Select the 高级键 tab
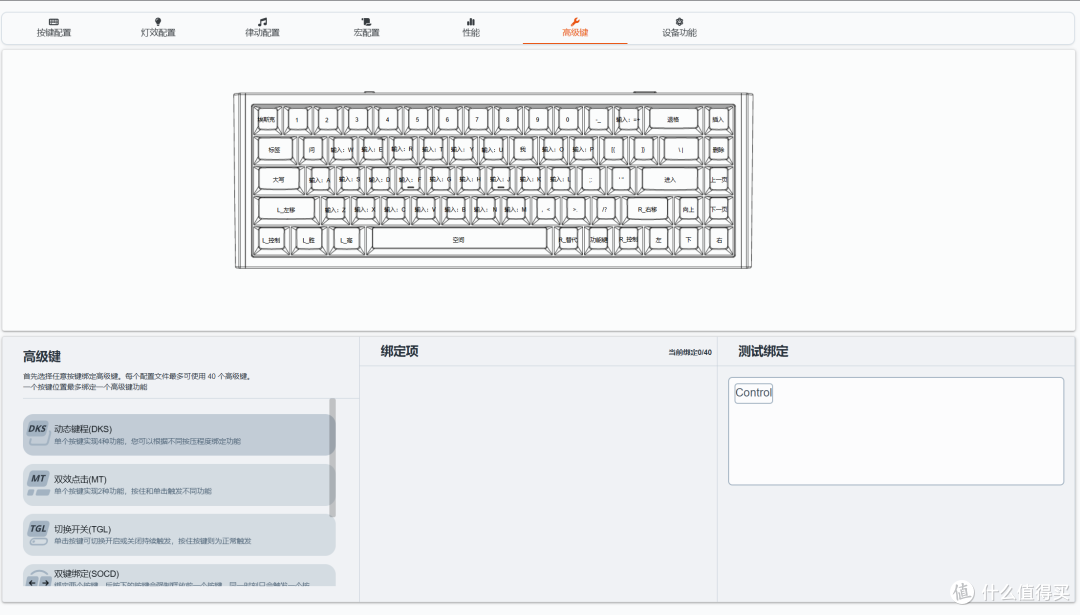The width and height of the screenshot is (1080, 615). (575, 28)
